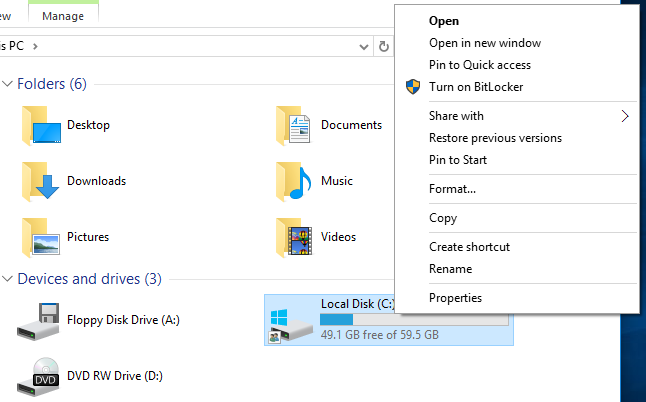Click the Desktop folder label
Viewport: 646px width, 402px height.
point(88,125)
